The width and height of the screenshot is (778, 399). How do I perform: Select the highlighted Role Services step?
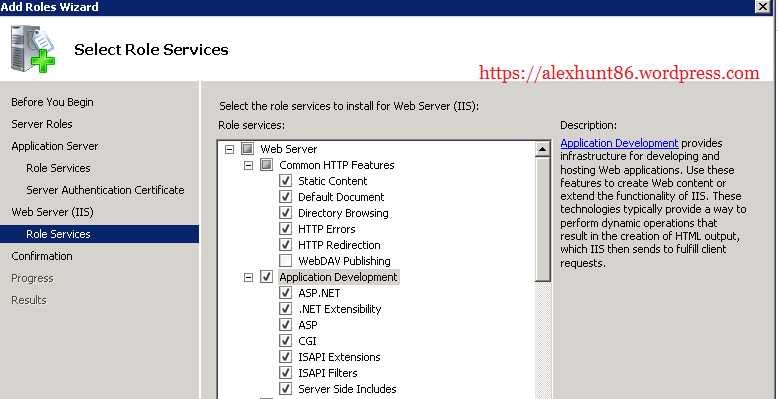99,234
